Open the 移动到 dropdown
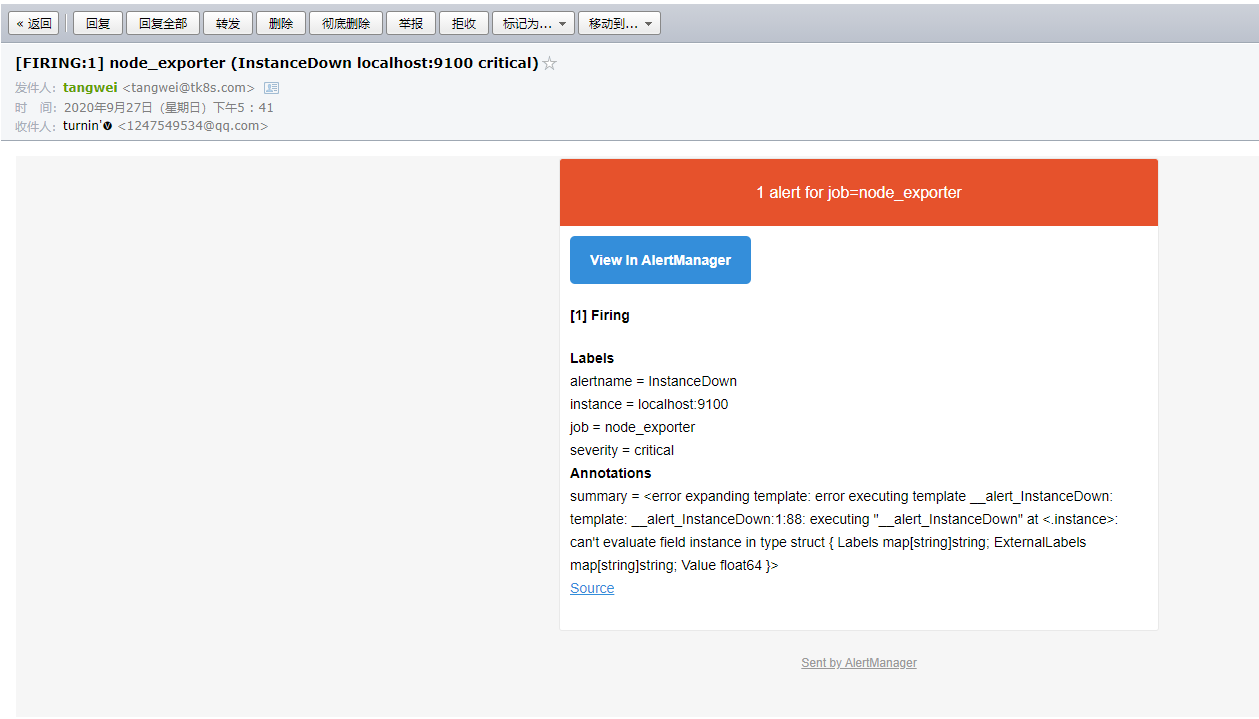This screenshot has height=719, width=1259. point(619,23)
